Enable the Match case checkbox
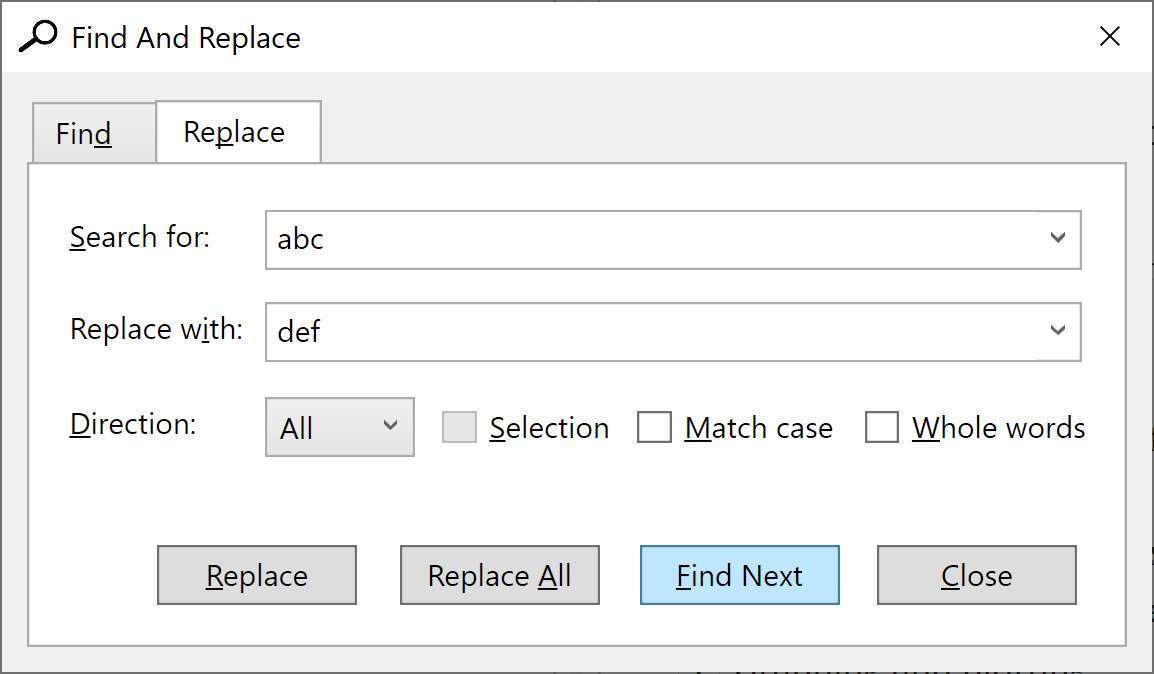1154x674 pixels. click(x=654, y=427)
